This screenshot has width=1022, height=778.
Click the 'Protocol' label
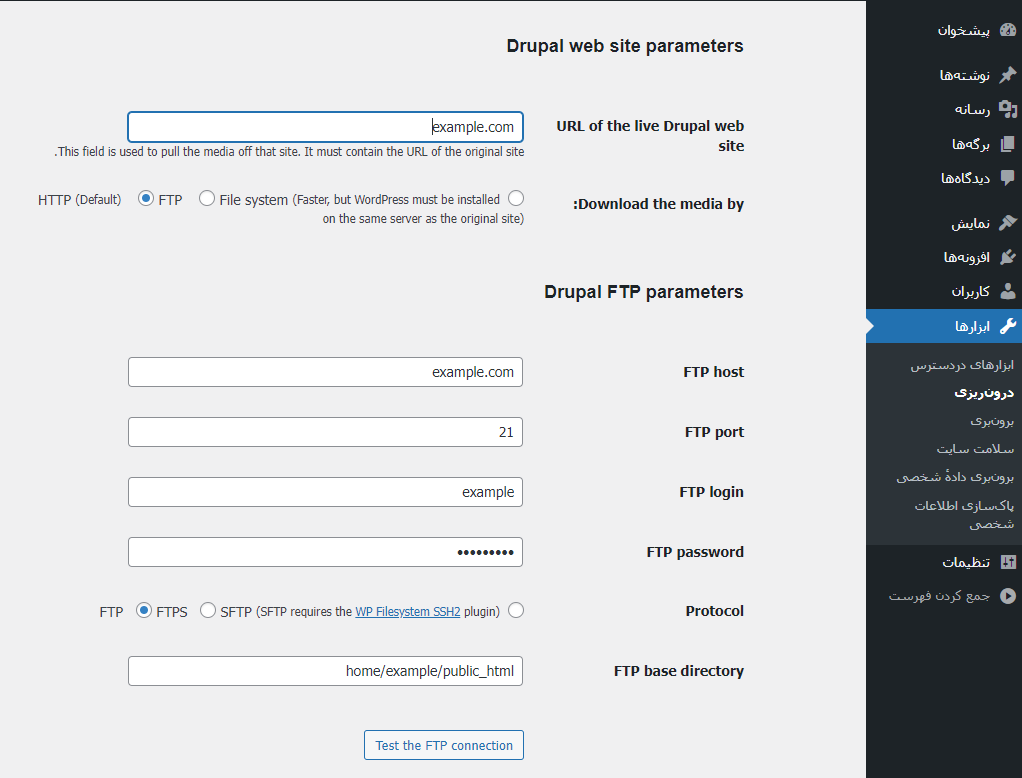coord(714,611)
